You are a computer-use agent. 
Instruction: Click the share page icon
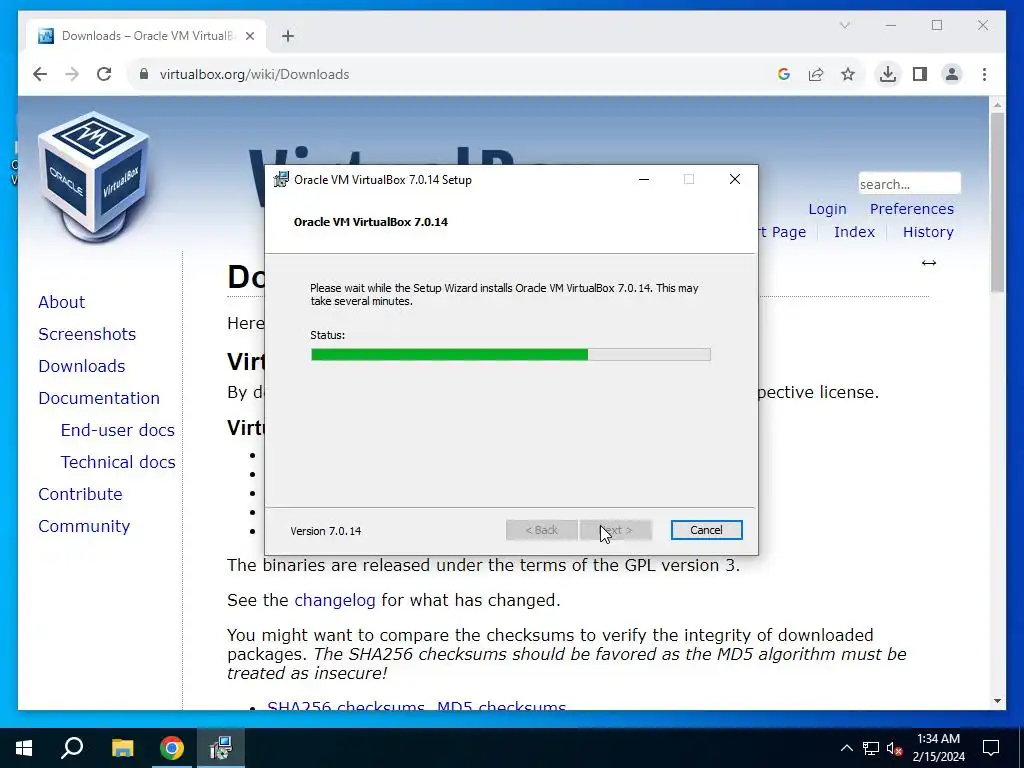click(816, 74)
